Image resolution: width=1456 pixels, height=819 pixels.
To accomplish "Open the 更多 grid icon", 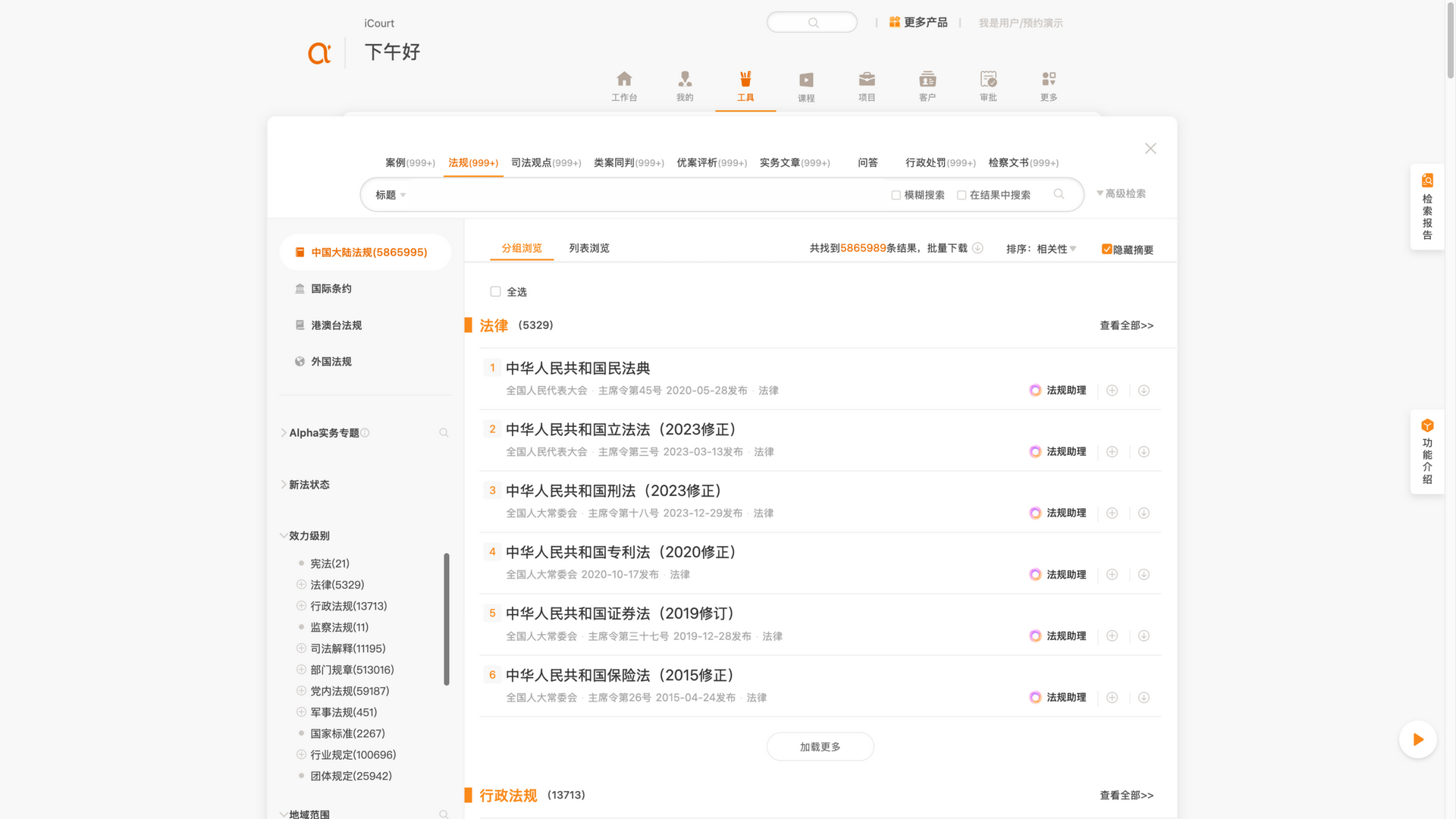I will tap(1049, 79).
